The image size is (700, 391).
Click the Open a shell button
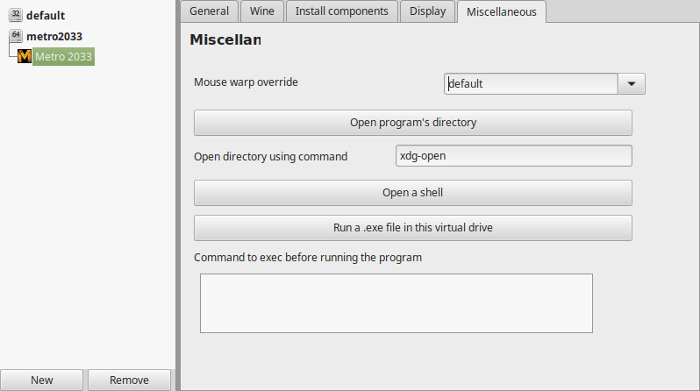coord(413,193)
